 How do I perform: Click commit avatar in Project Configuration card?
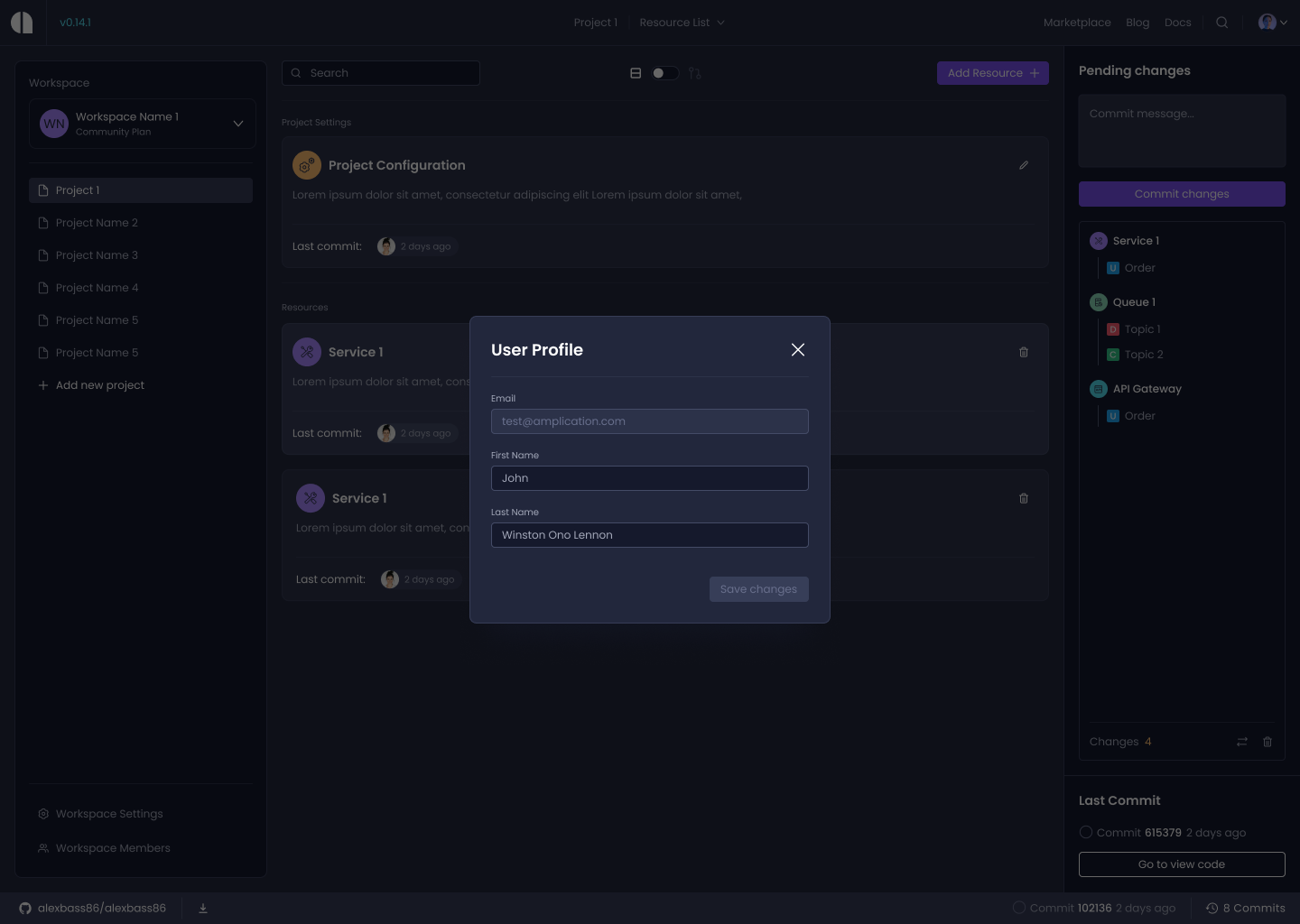386,246
